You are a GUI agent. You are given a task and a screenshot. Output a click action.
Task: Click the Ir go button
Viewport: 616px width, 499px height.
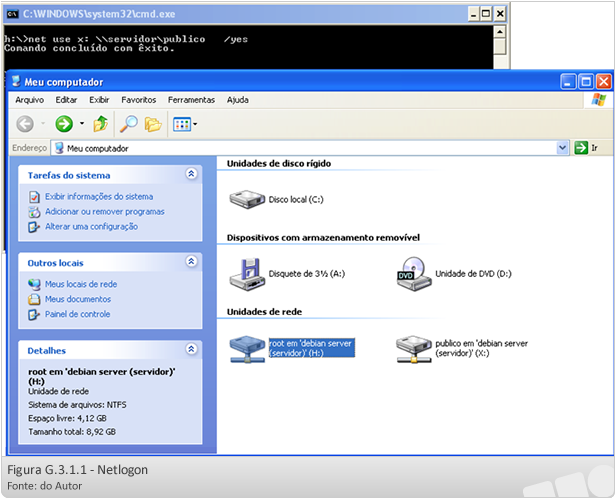click(586, 148)
